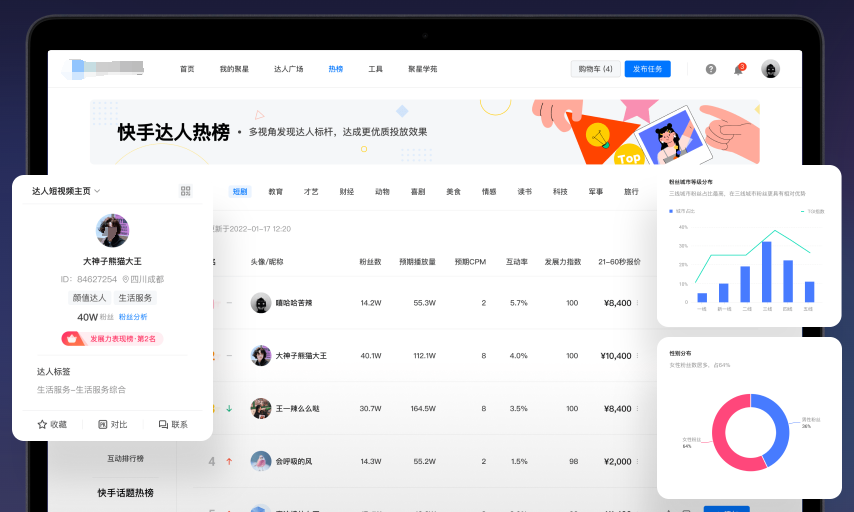Open 我的聚星 in top navigation

click(x=234, y=69)
